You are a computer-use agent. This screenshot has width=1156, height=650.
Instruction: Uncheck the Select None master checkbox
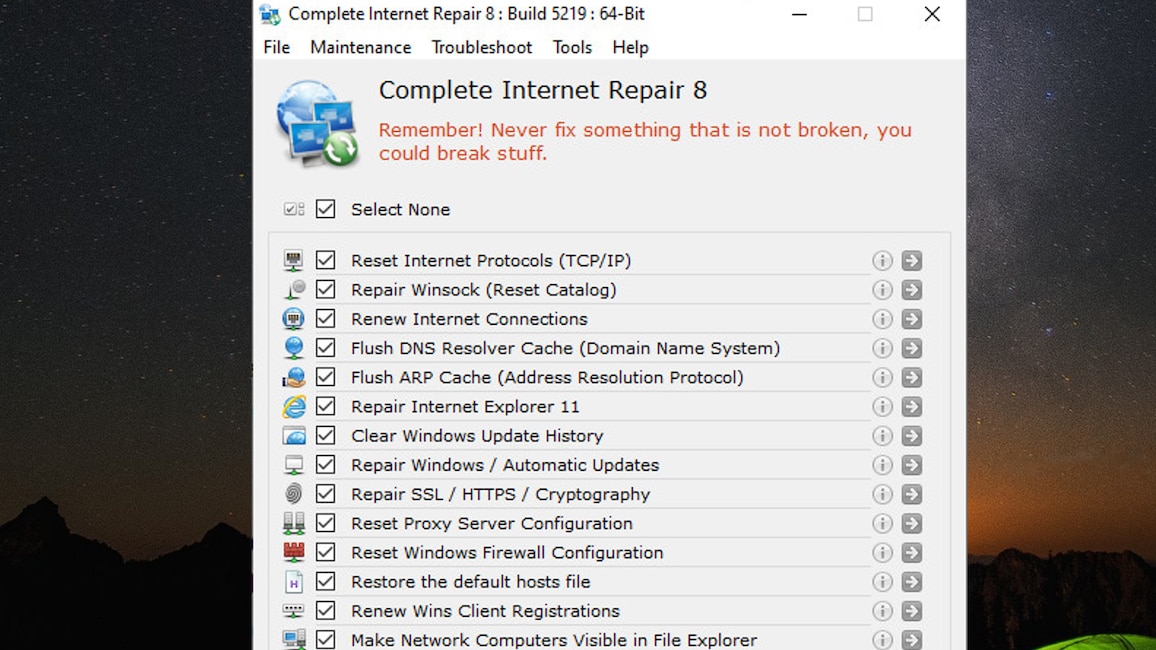pos(326,209)
